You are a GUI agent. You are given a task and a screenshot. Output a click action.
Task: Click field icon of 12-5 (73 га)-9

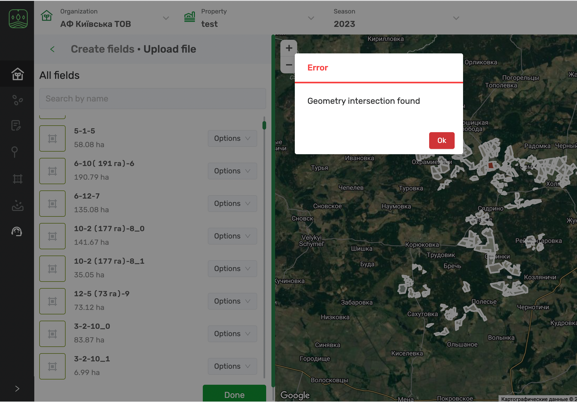pos(52,301)
